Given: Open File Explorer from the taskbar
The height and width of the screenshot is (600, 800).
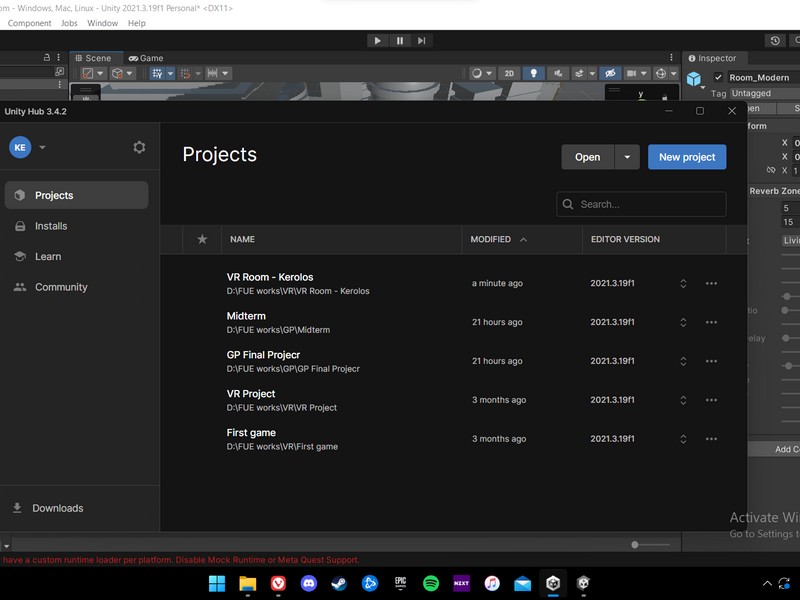Looking at the screenshot, I should pos(247,583).
